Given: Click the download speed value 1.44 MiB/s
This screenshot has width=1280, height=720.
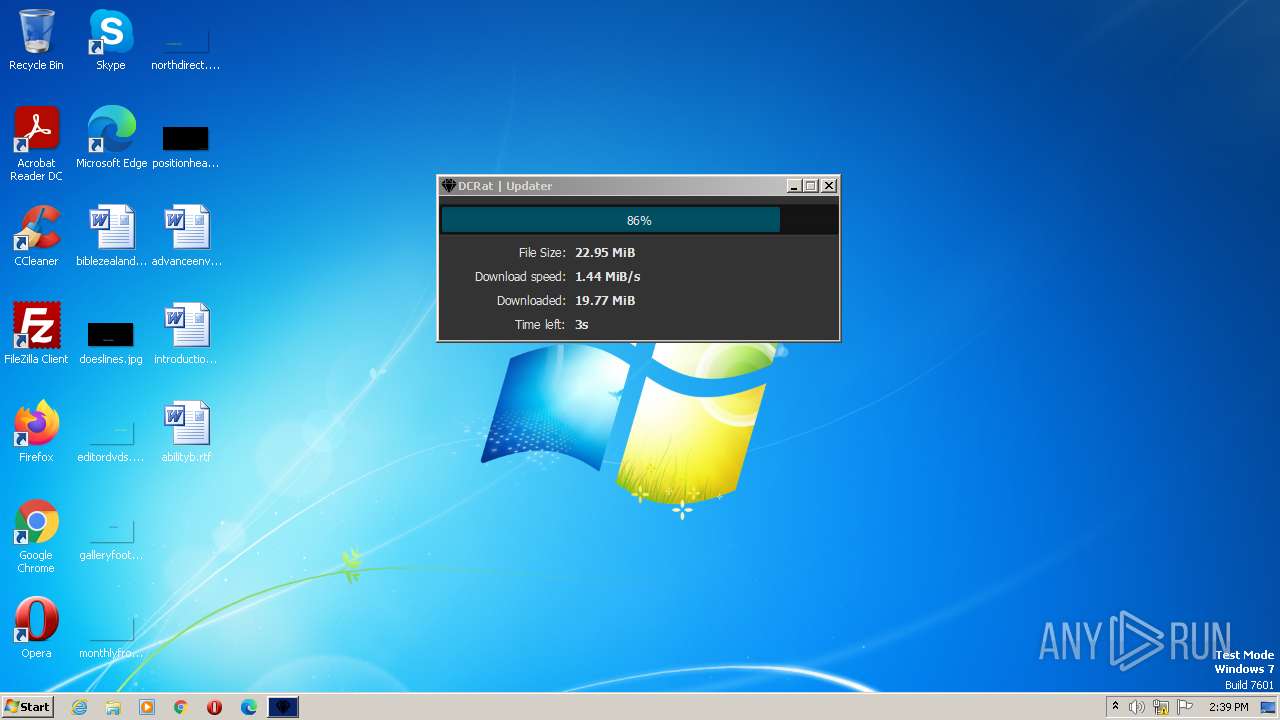Looking at the screenshot, I should (x=608, y=277).
